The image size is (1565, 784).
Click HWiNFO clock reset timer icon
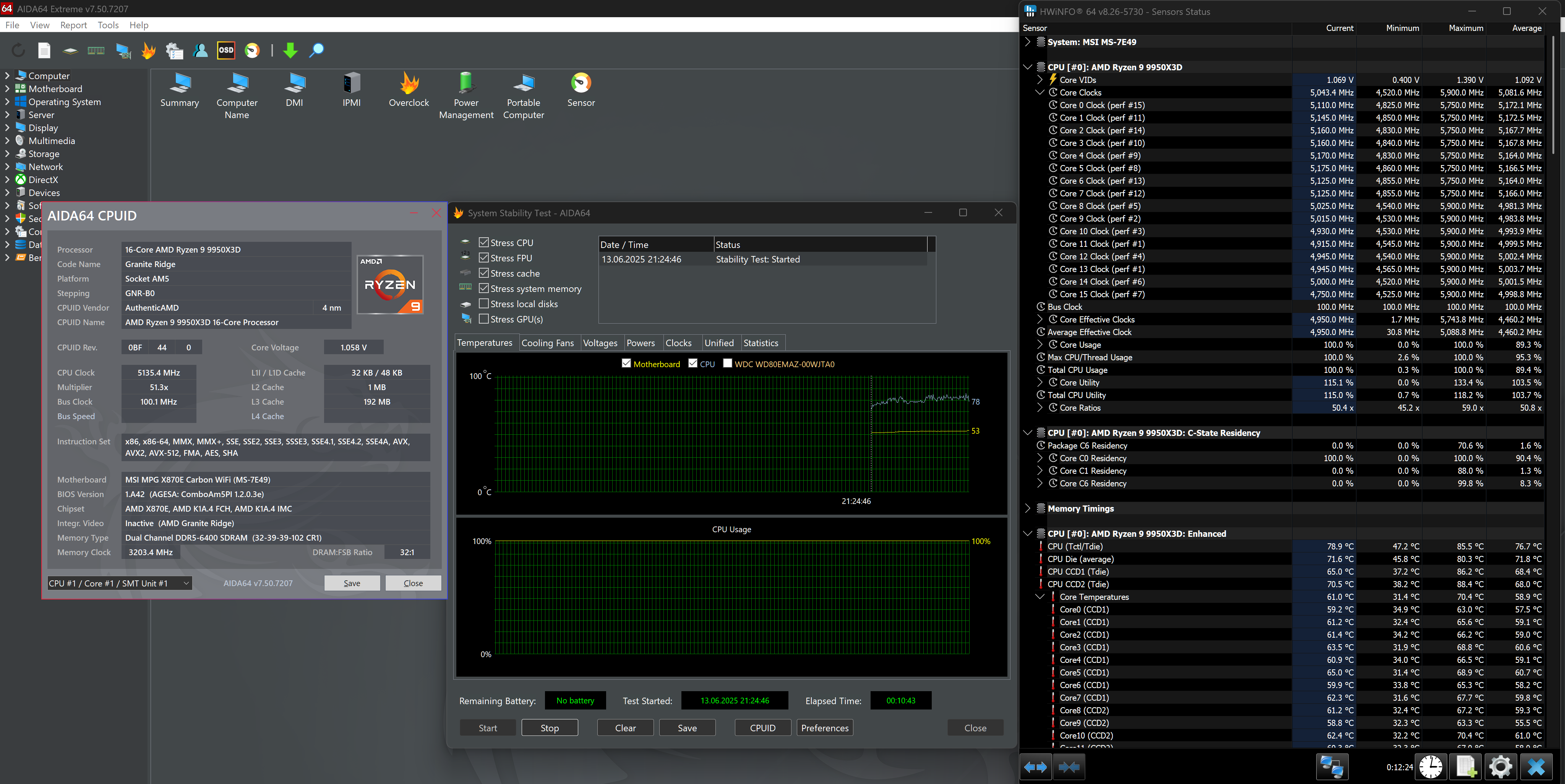pos(1431,767)
